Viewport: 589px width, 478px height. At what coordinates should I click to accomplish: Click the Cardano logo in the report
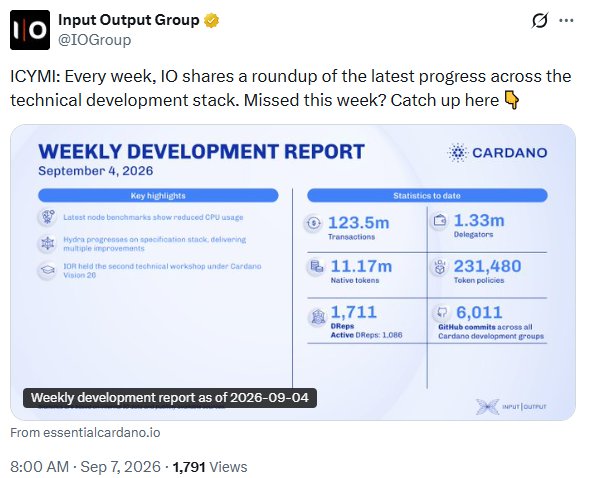(497, 152)
